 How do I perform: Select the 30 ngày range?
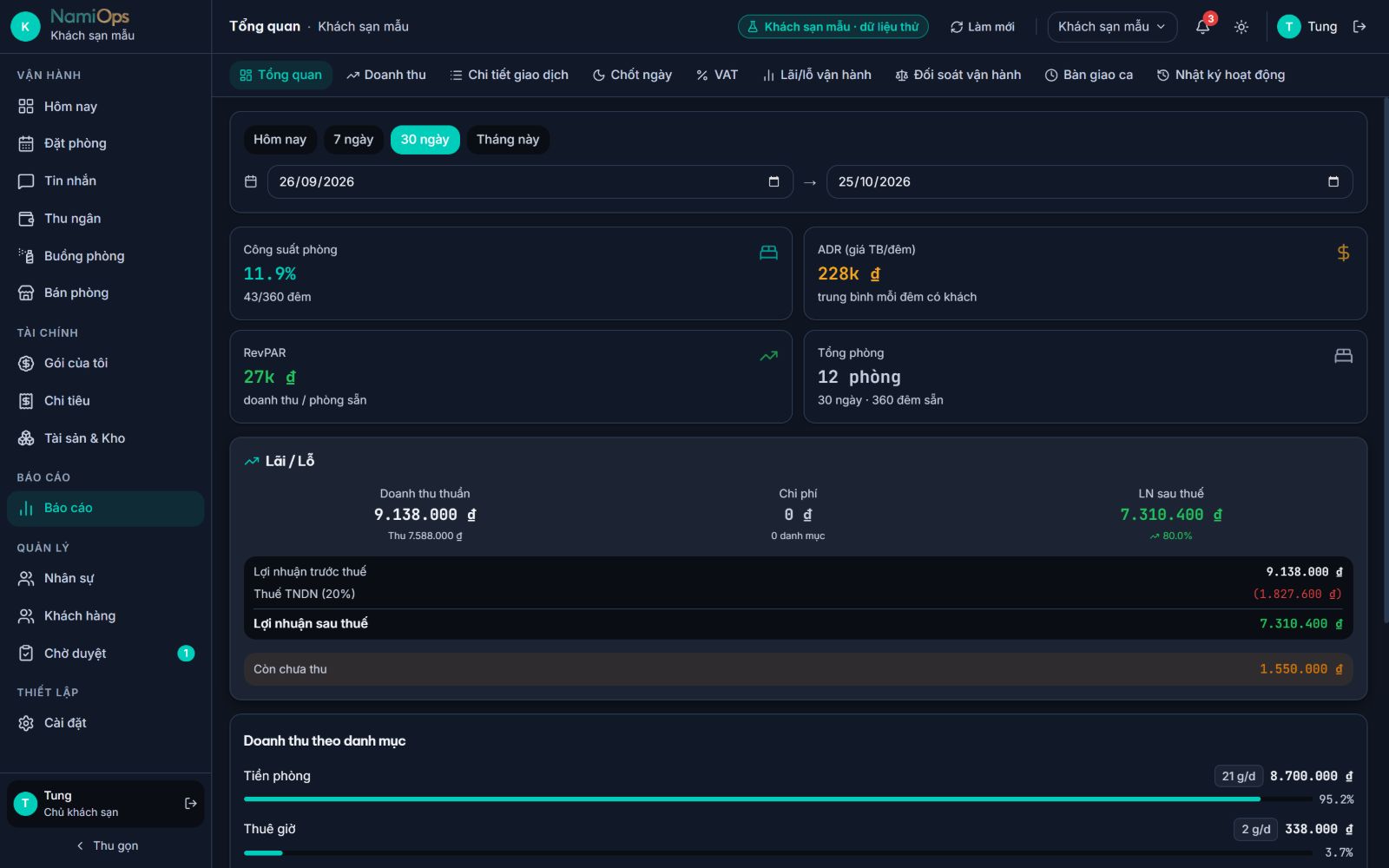(x=425, y=140)
